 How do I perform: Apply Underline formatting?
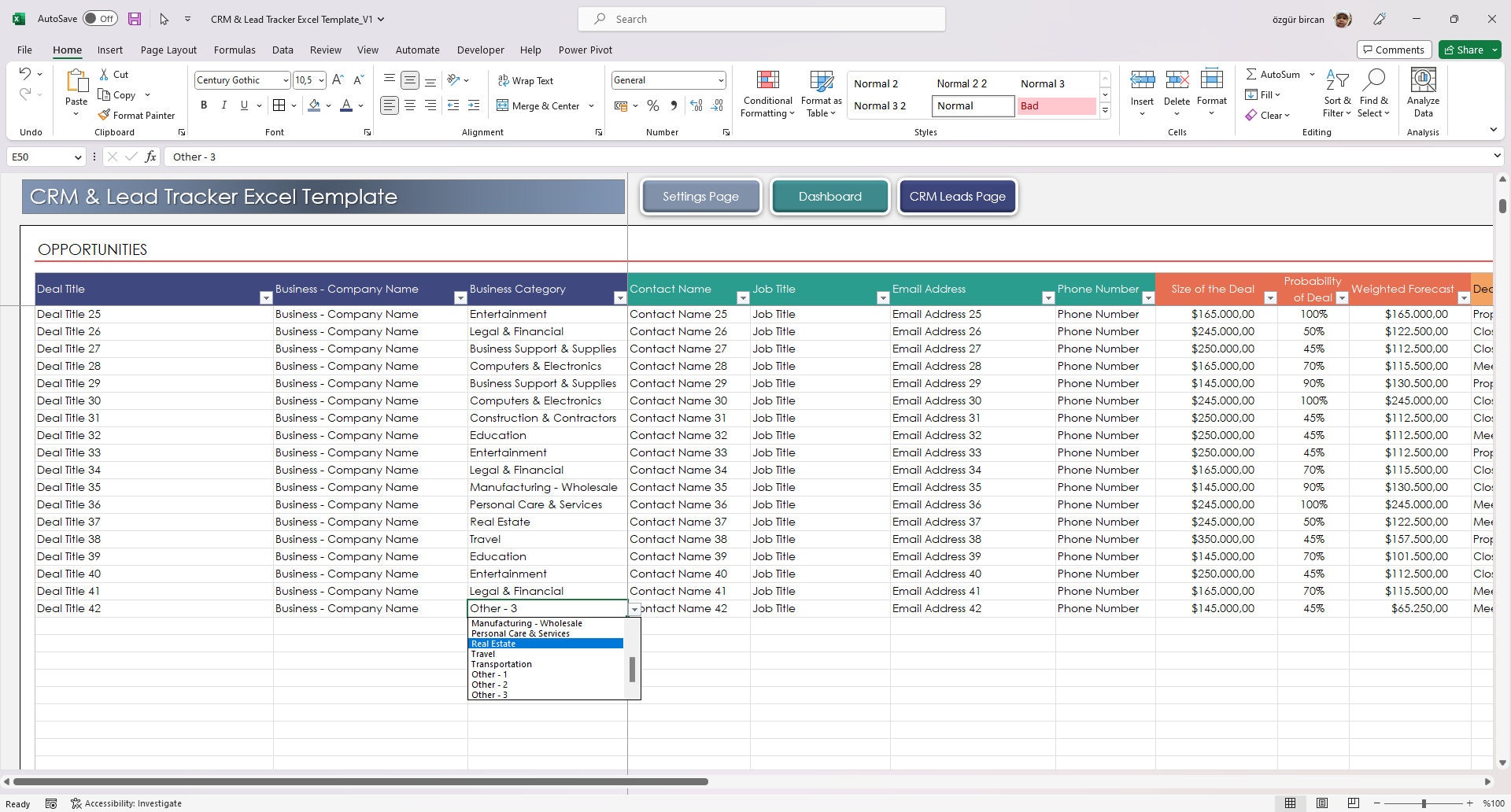[x=244, y=105]
